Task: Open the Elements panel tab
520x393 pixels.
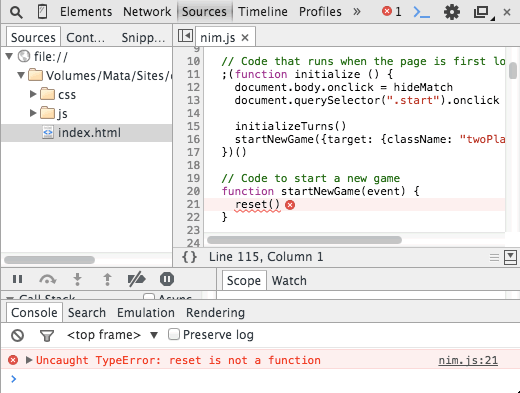Action: pos(86,12)
